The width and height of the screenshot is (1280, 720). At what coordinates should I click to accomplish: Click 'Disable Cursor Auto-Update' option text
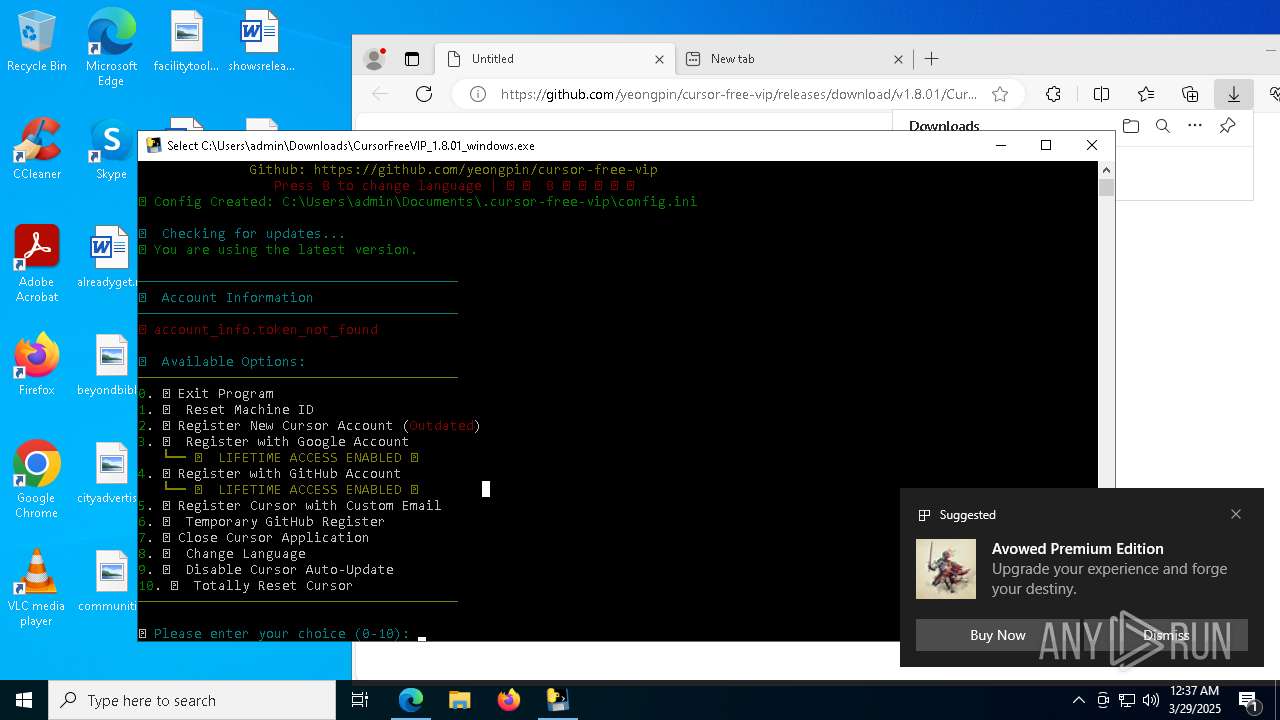[x=289, y=569]
